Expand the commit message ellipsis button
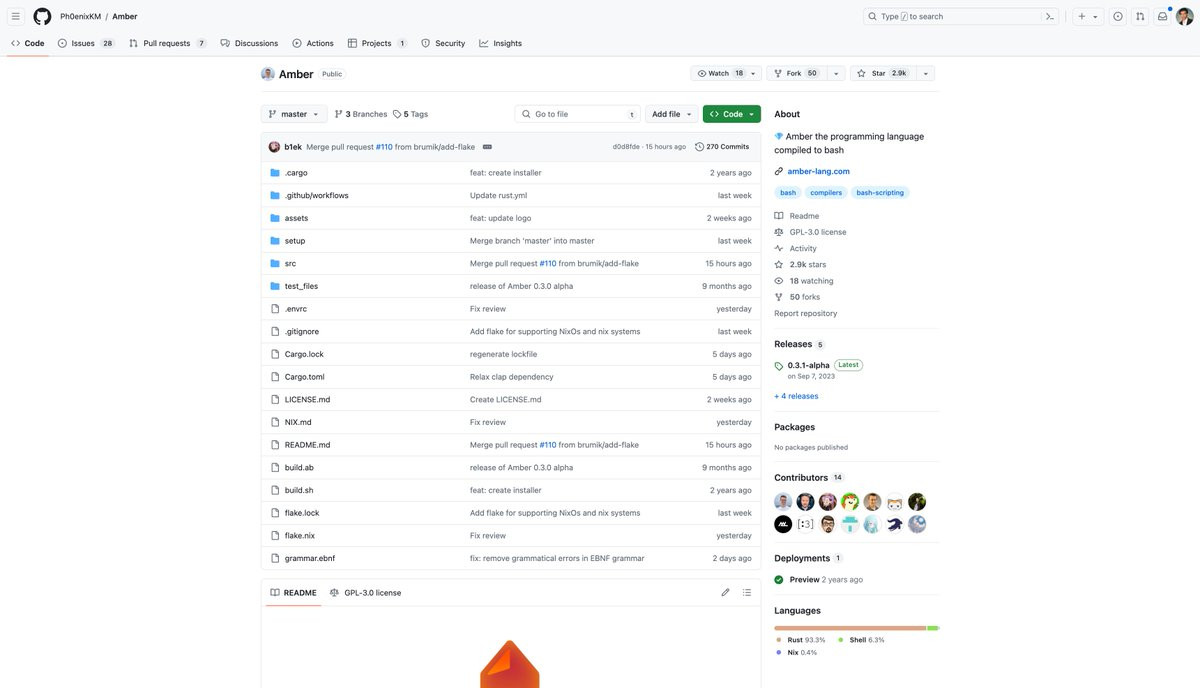Screen dimensions: 1200x688 coord(487,147)
